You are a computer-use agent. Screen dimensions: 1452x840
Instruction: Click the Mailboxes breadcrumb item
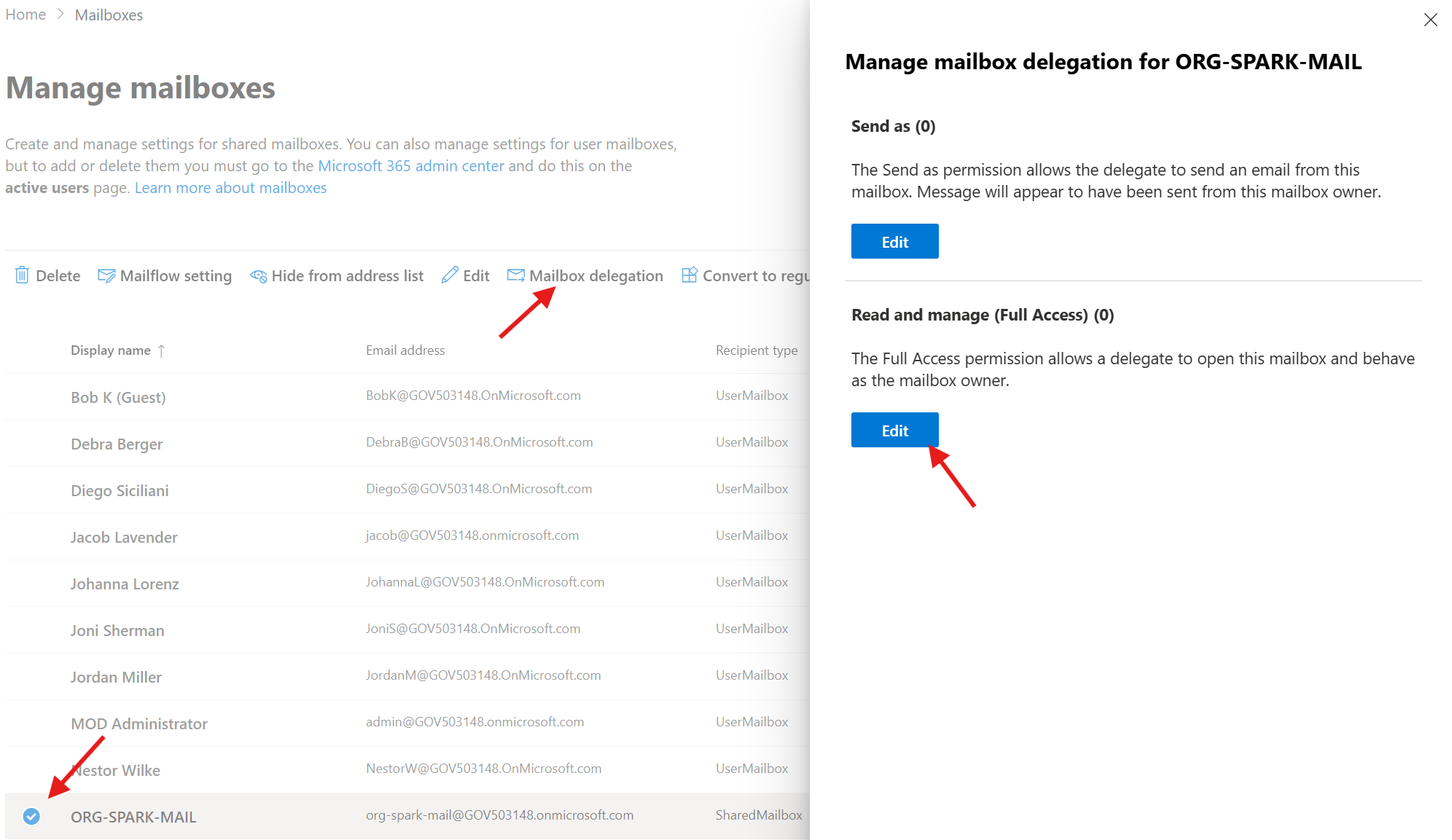(109, 15)
